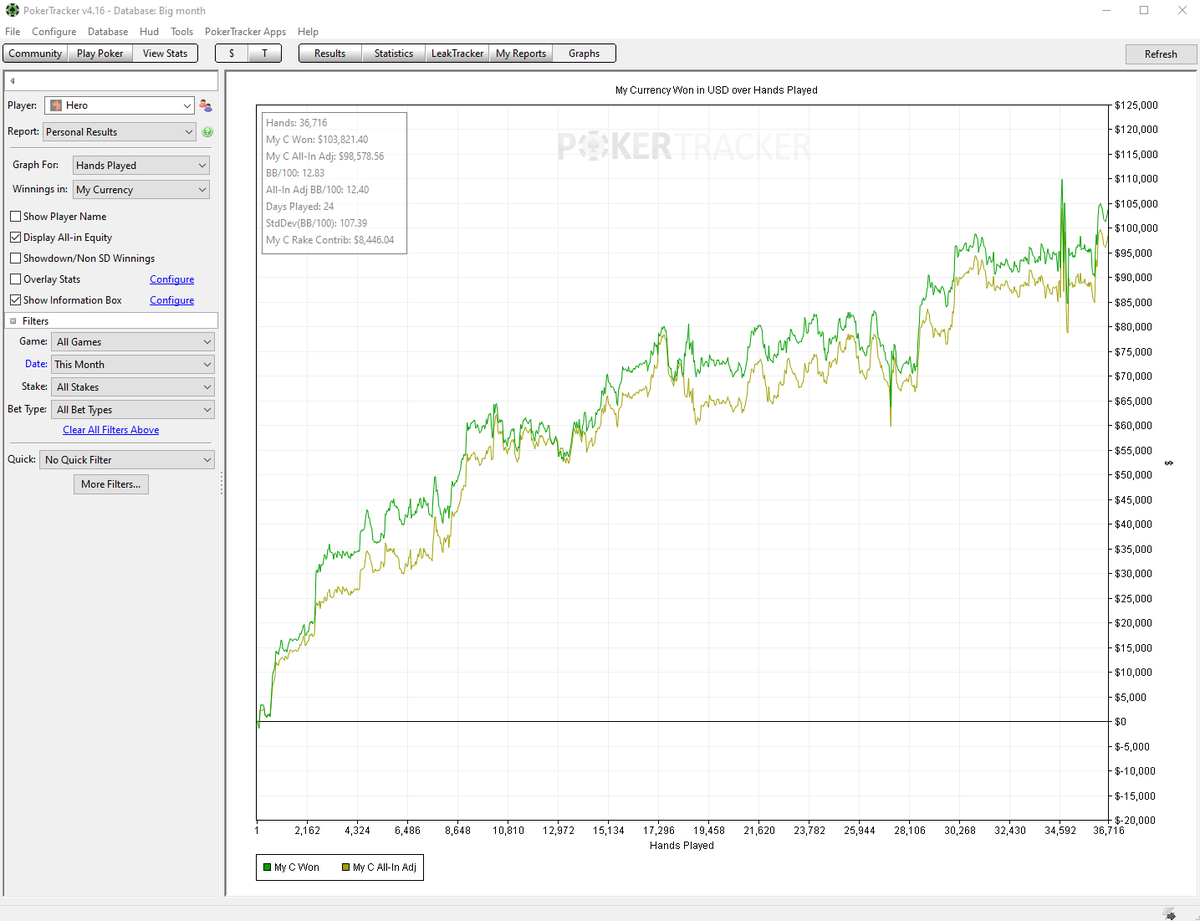Image resolution: width=1200 pixels, height=921 pixels.
Task: Switch to the Results tab
Action: pos(330,53)
